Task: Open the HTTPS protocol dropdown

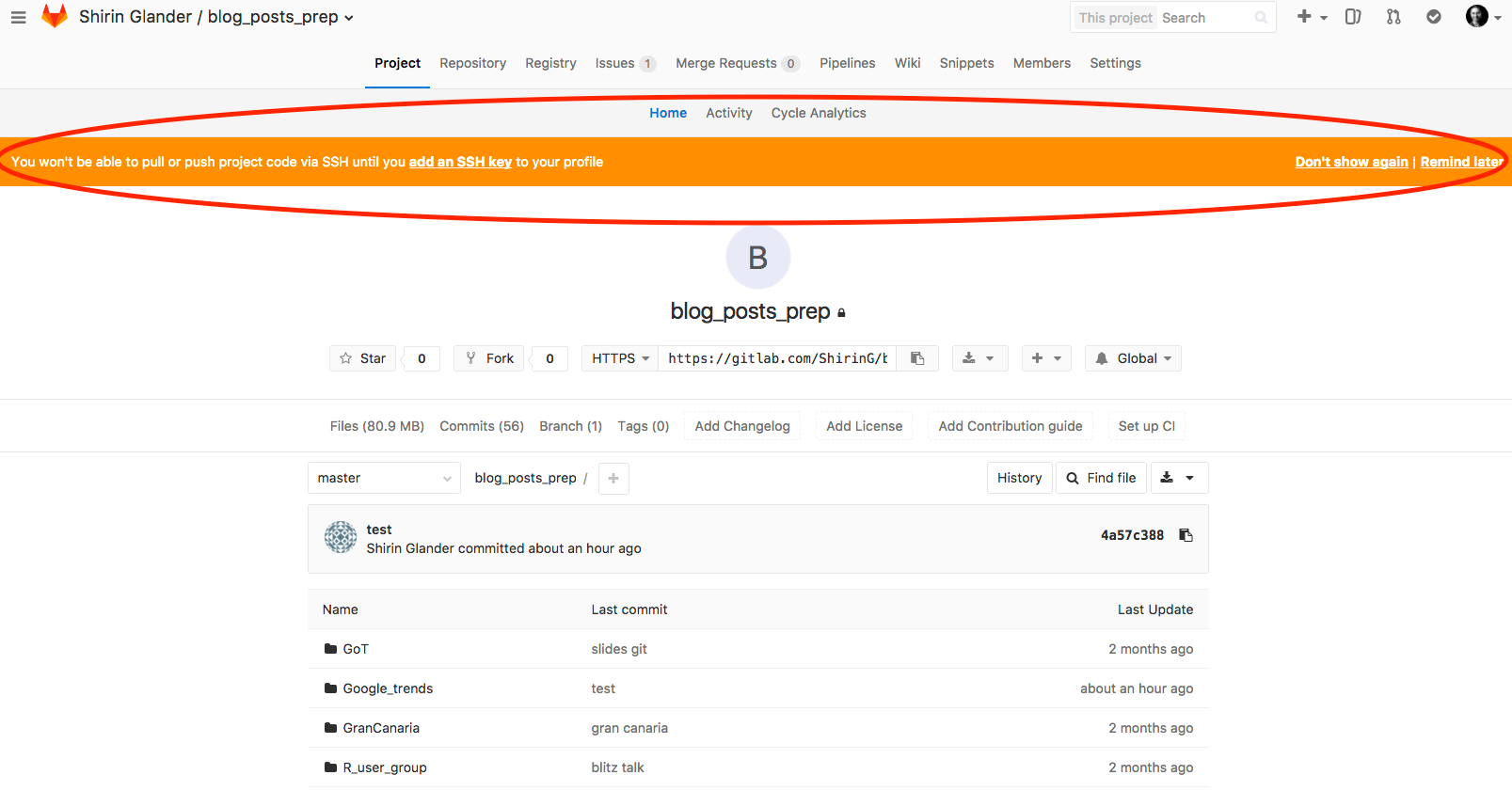Action: pos(620,358)
